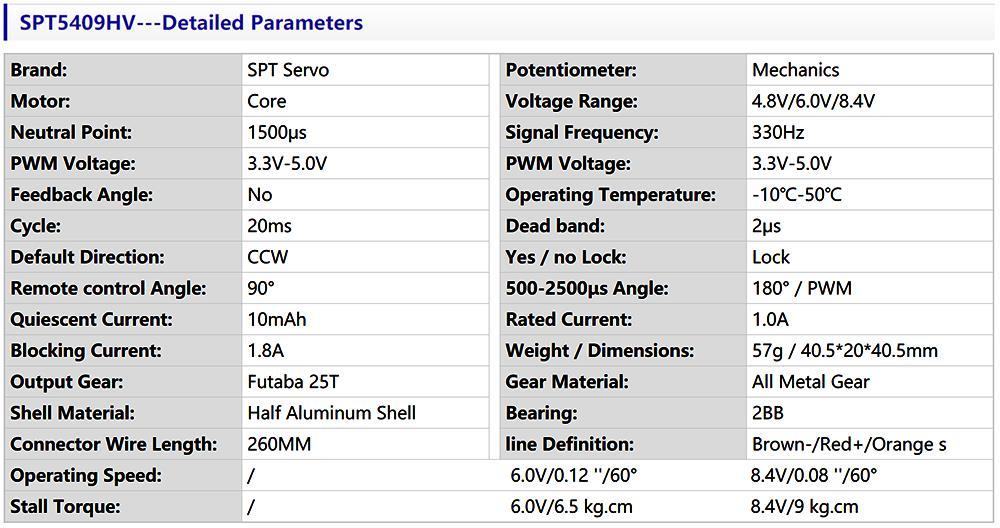
Task: Click the Quiescent Current 10mAh value
Action: point(277,320)
